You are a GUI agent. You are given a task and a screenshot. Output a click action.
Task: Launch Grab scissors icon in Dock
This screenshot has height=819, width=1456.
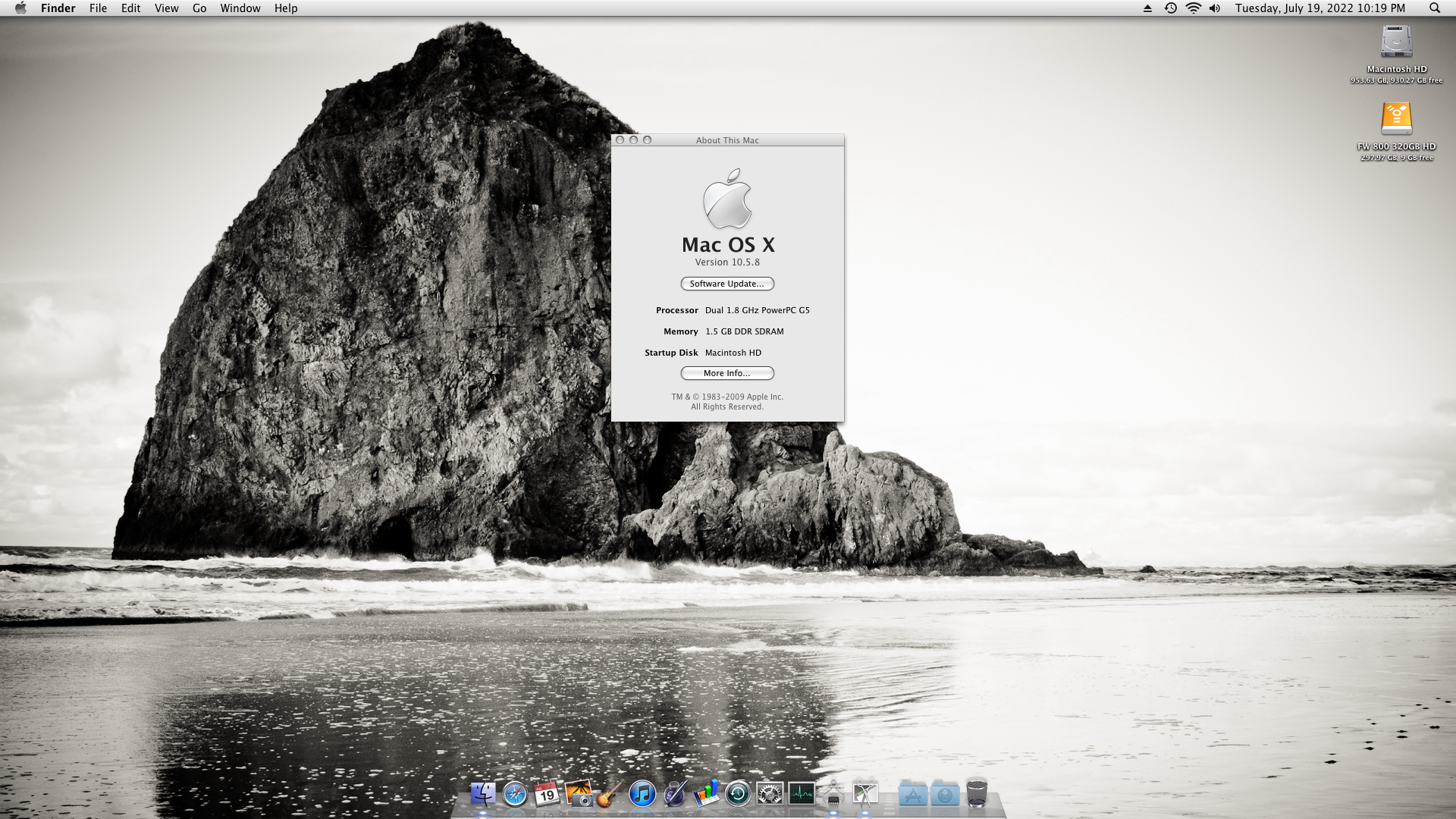(865, 794)
